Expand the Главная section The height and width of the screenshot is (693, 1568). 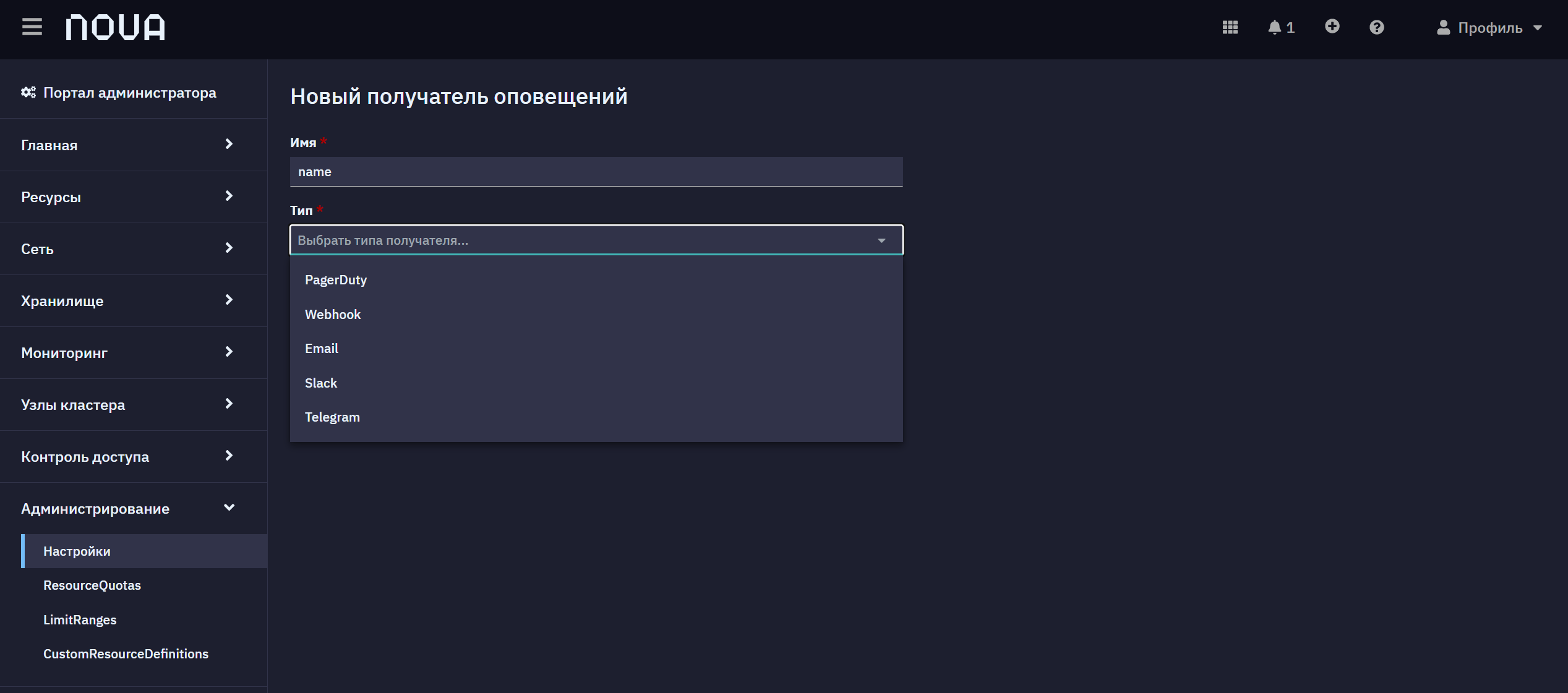134,145
